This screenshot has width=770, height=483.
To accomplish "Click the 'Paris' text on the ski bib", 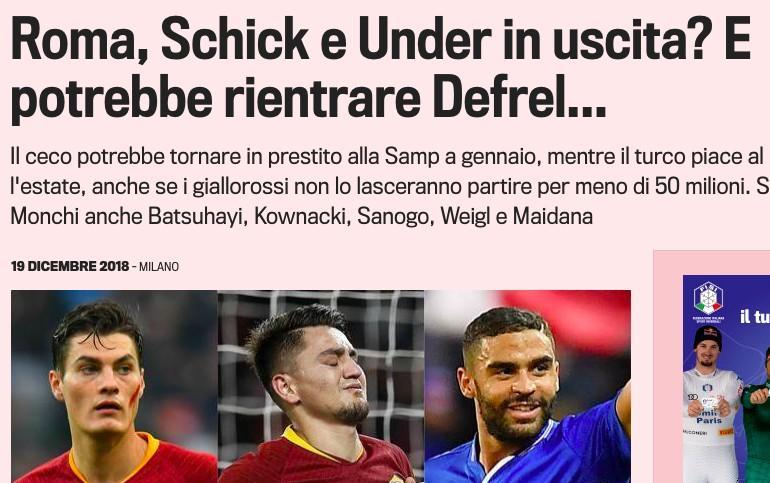I will (x=709, y=420).
